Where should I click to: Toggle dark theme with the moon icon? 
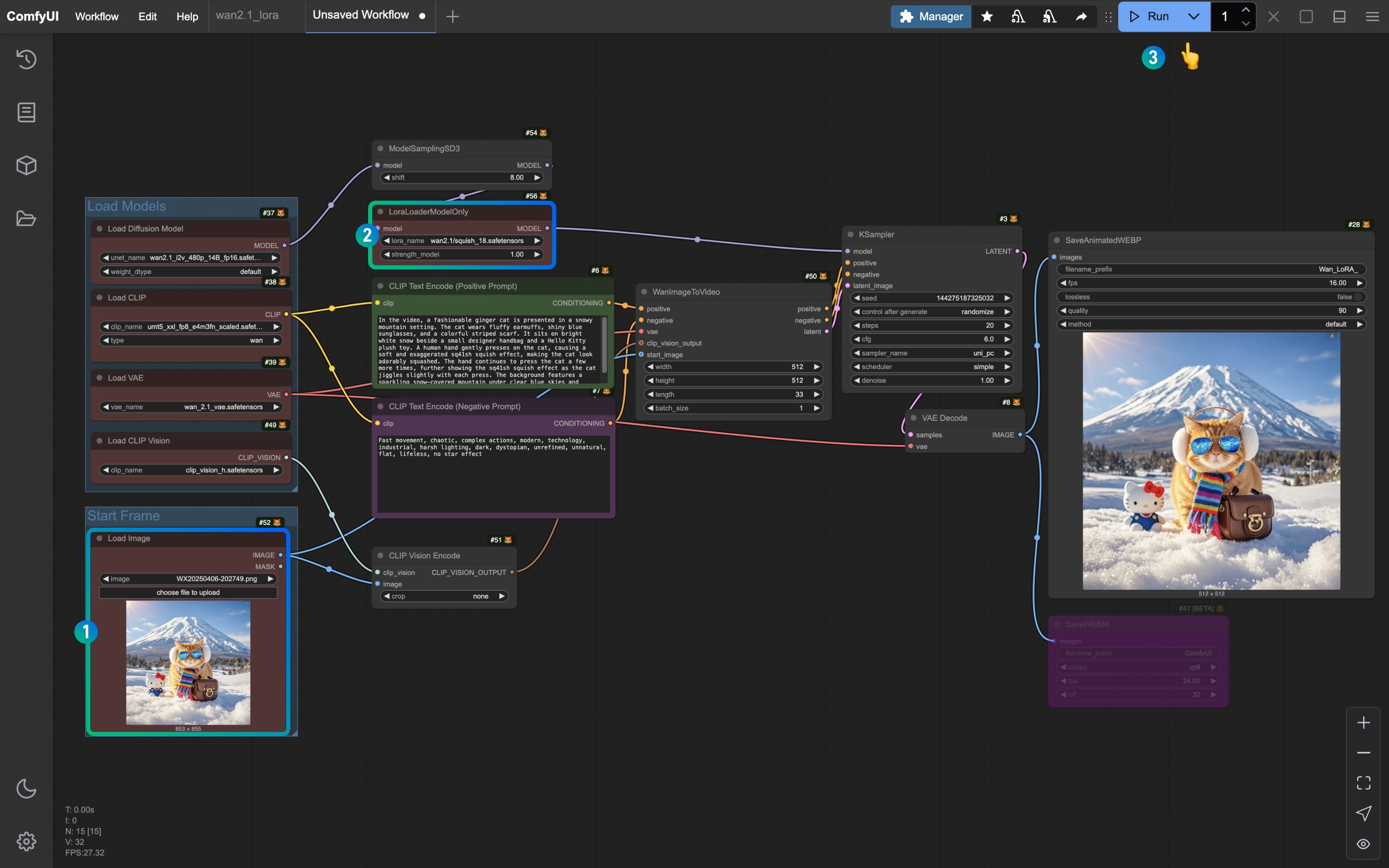[x=26, y=789]
